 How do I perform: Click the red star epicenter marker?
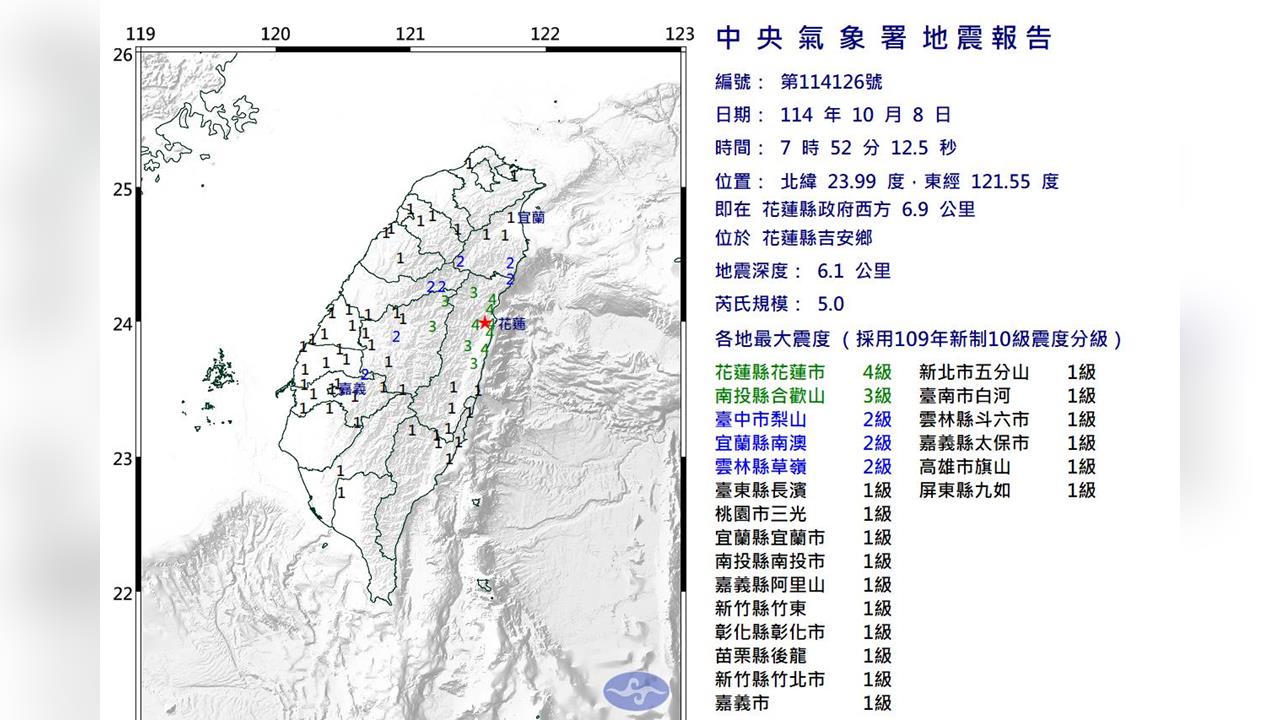485,323
